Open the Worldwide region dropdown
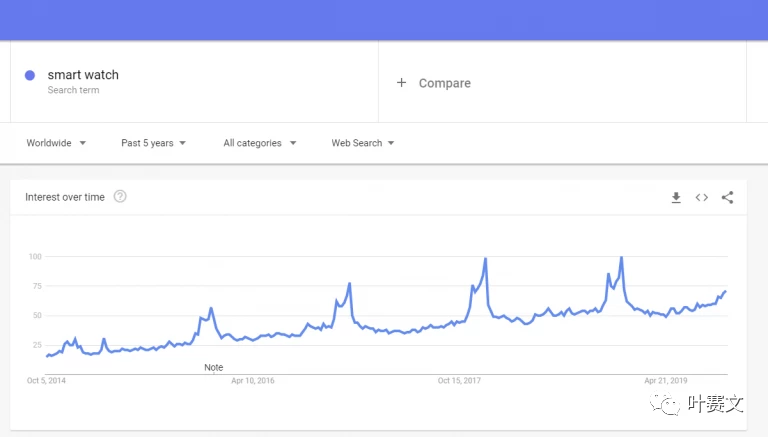This screenshot has height=437, width=768. pos(56,143)
